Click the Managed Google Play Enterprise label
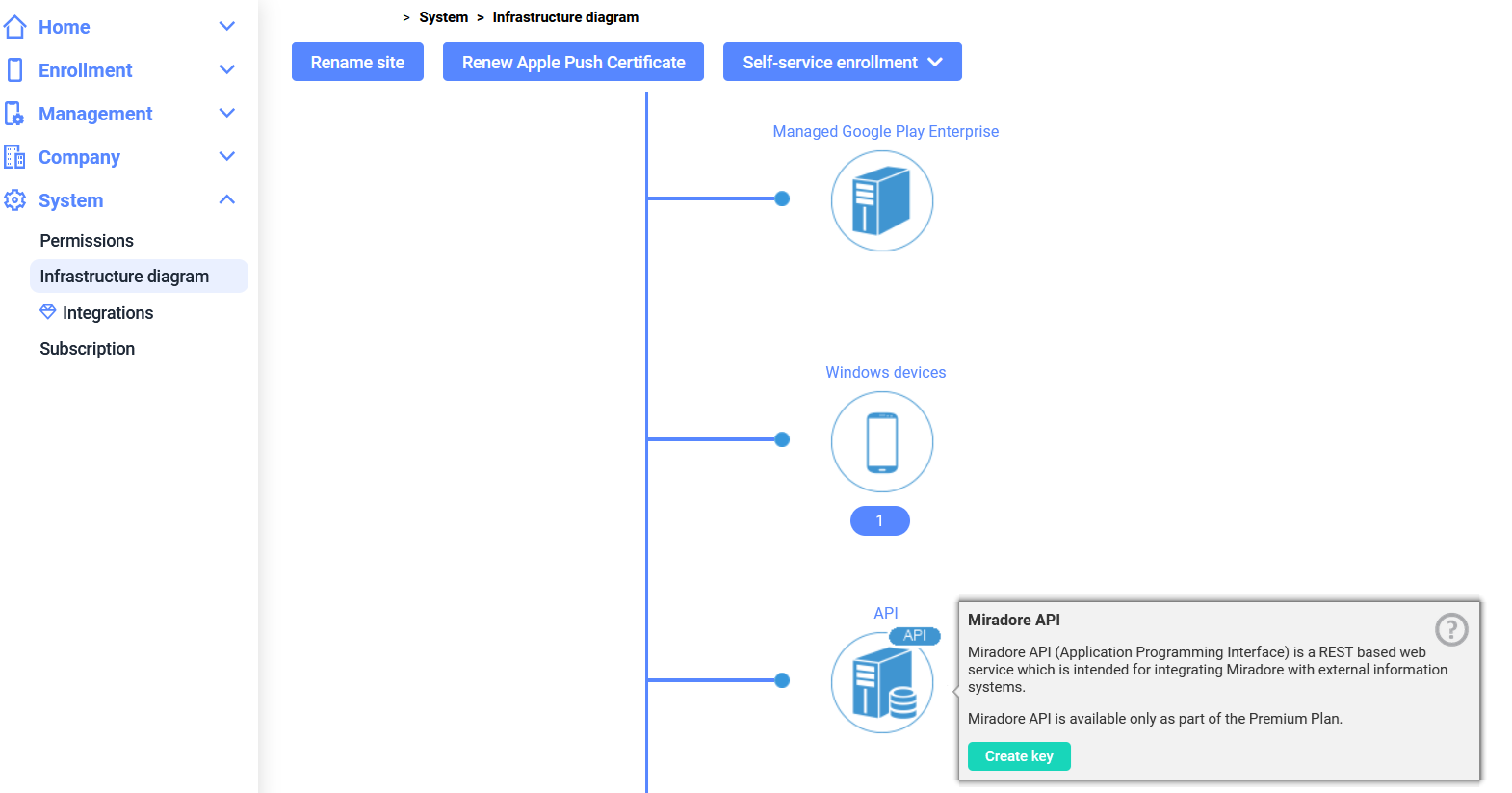 (886, 131)
